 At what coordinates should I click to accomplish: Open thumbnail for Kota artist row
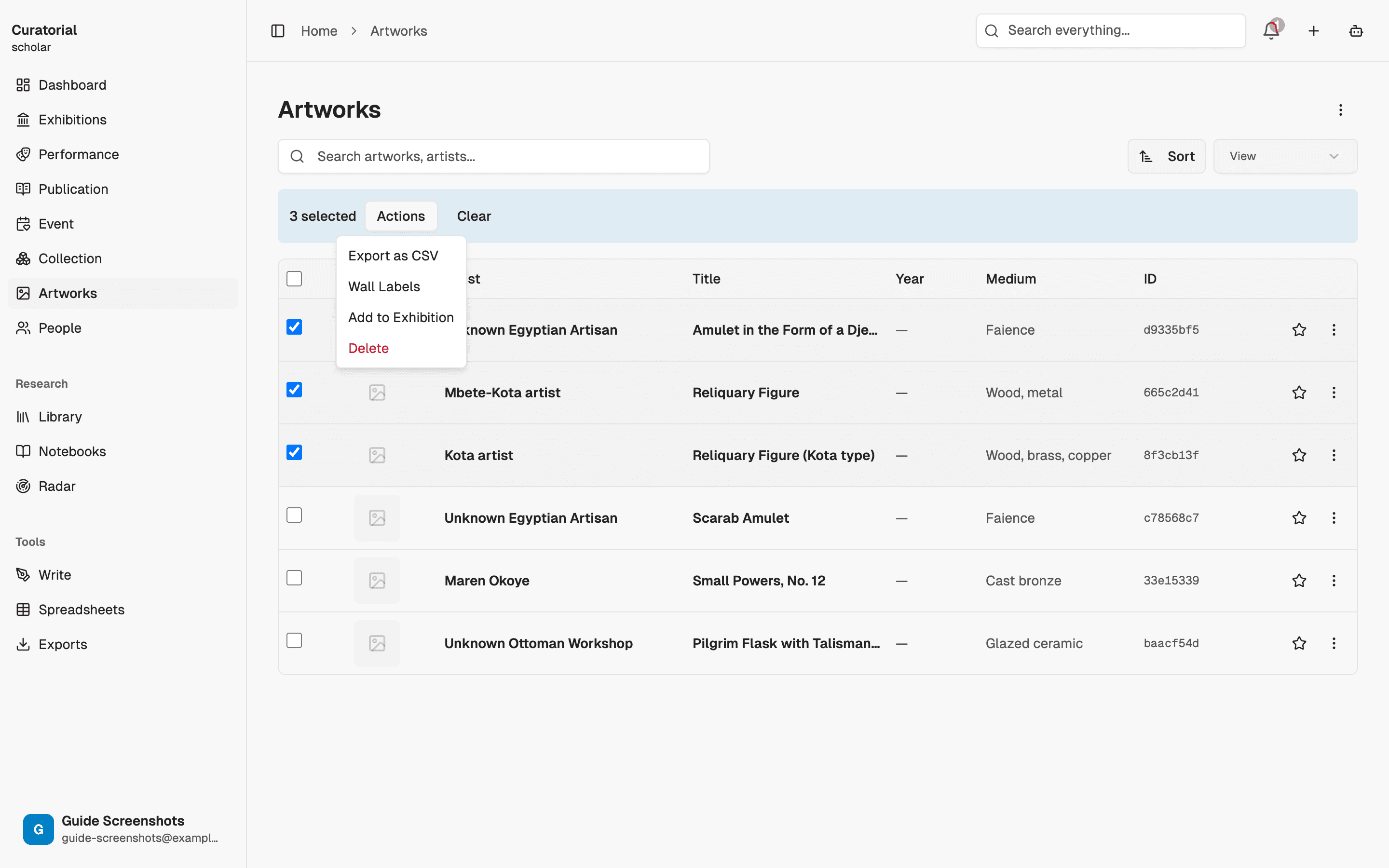[x=377, y=455]
